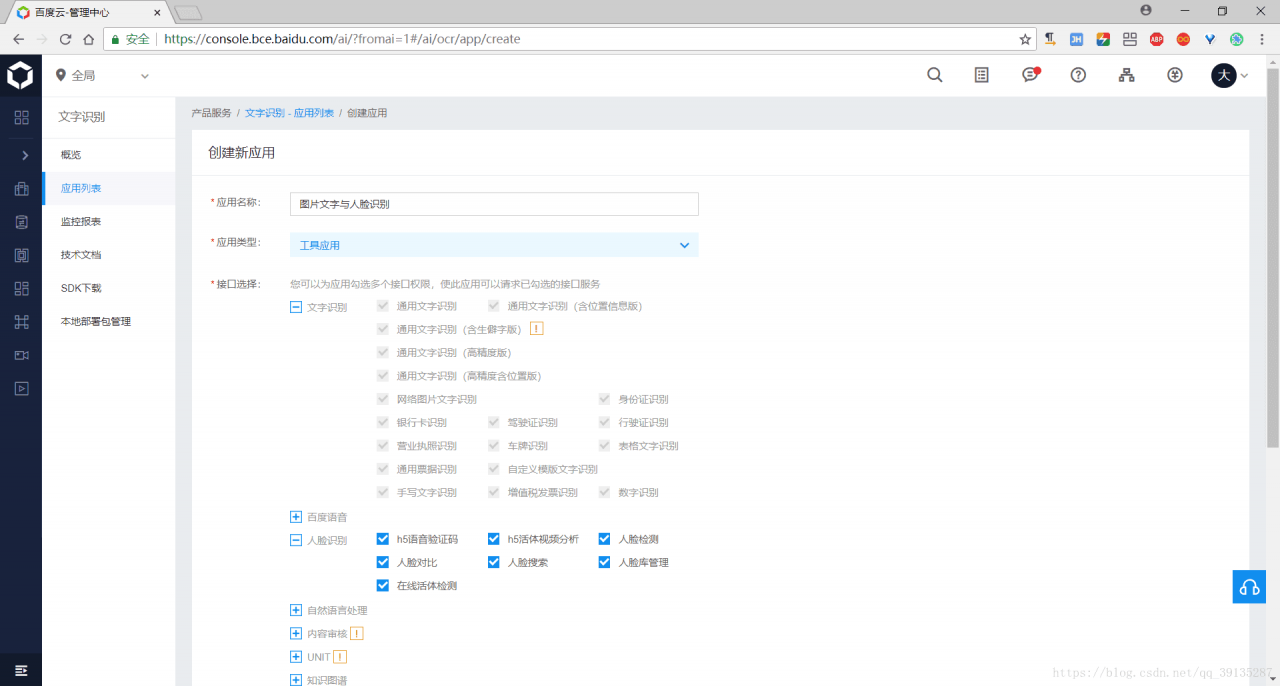Uncheck h5语音验证码 checkbox
This screenshot has width=1280, height=686.
click(383, 539)
